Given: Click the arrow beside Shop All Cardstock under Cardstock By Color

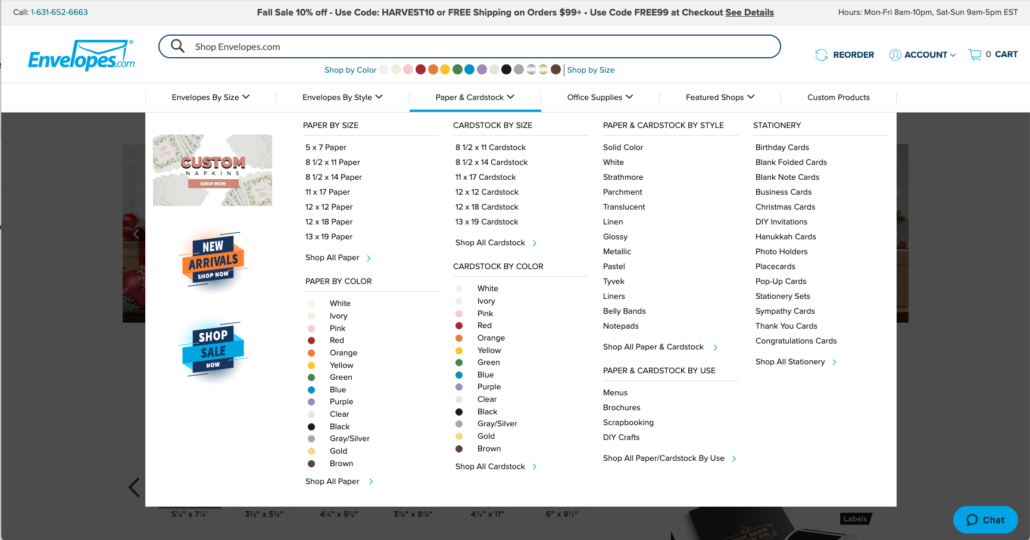Looking at the screenshot, I should click(x=535, y=466).
